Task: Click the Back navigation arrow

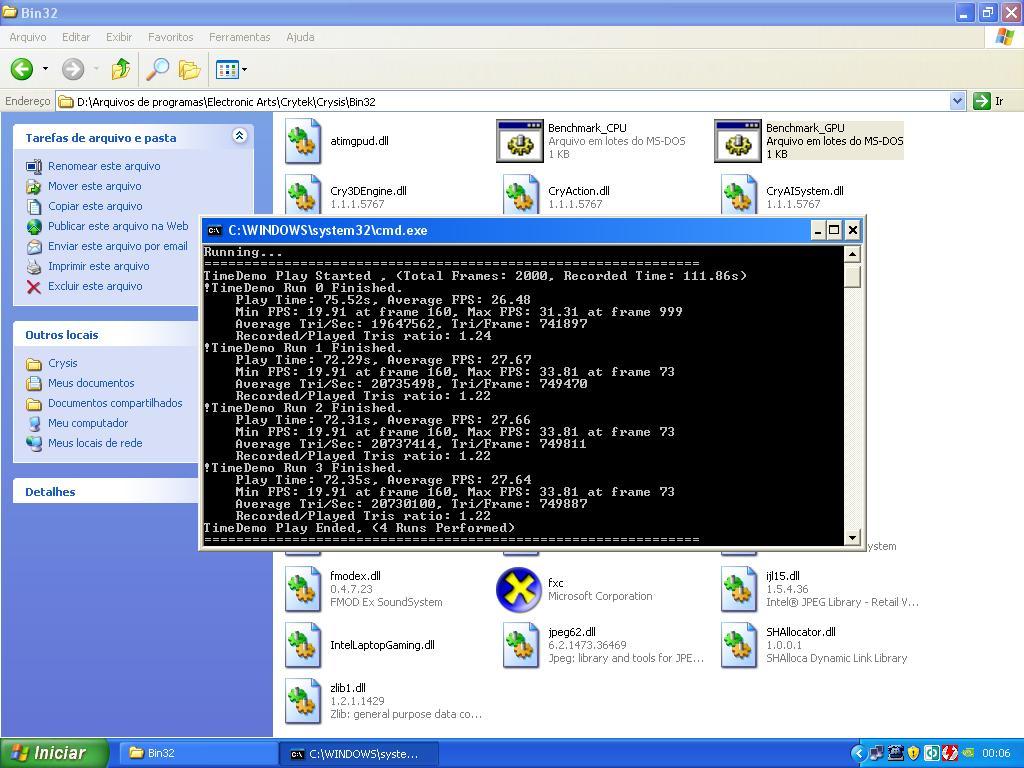Action: pyautogui.click(x=22, y=69)
